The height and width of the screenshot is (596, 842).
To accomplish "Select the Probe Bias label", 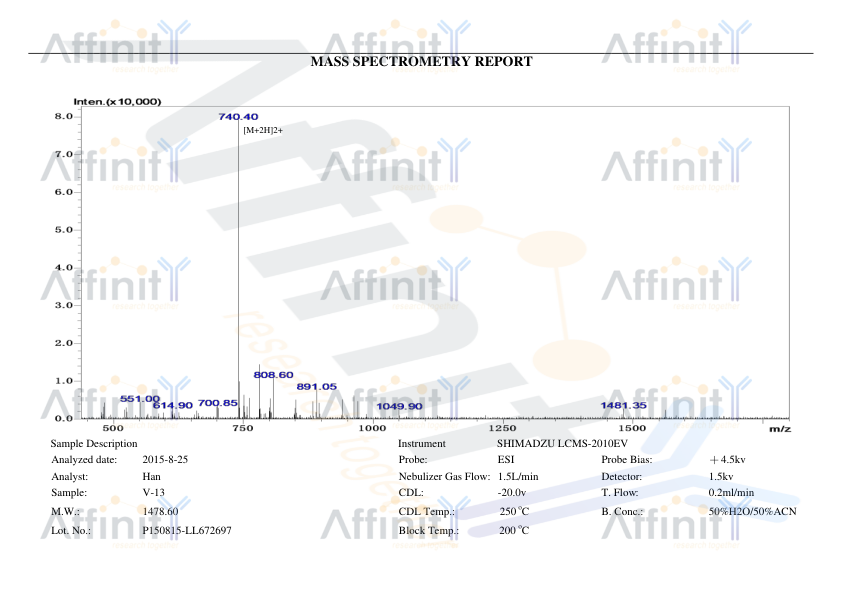I will coord(627,460).
